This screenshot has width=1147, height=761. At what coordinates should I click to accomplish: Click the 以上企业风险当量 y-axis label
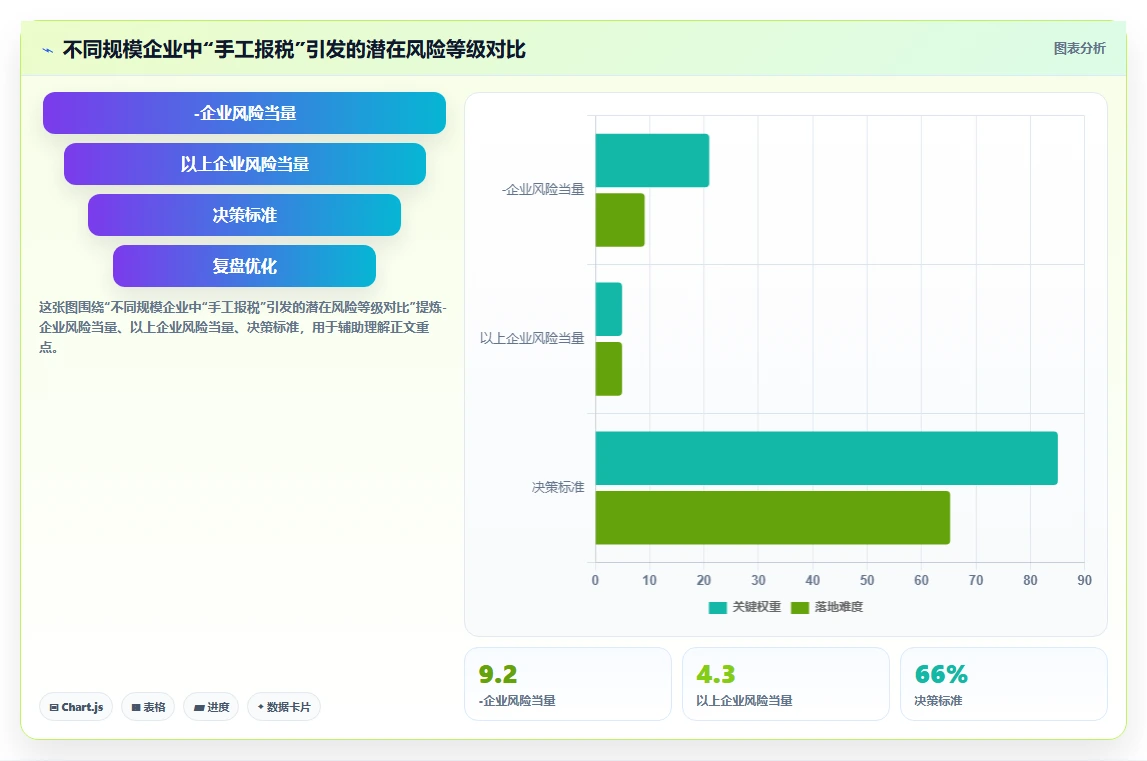pos(532,338)
